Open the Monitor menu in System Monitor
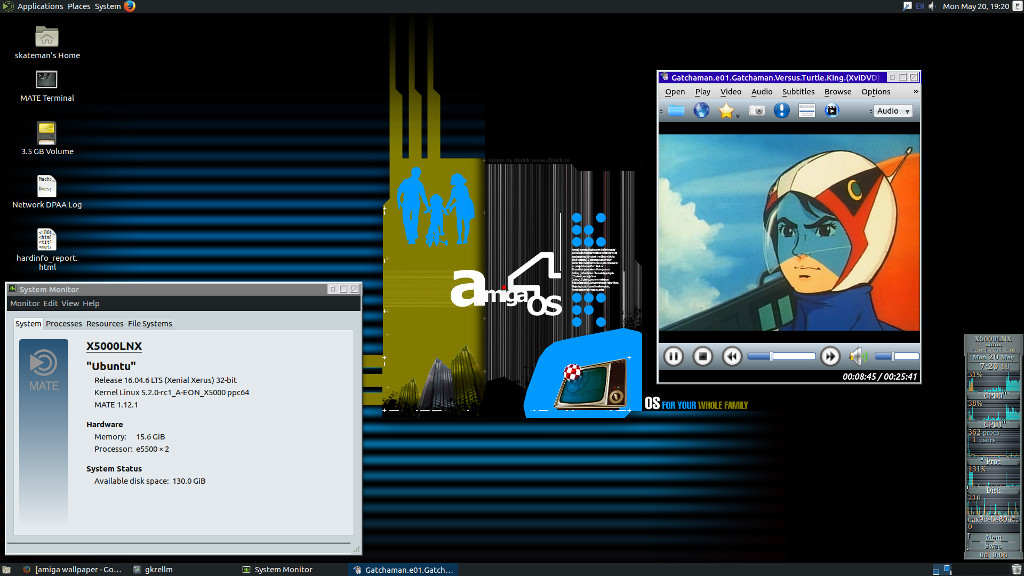 [25, 304]
